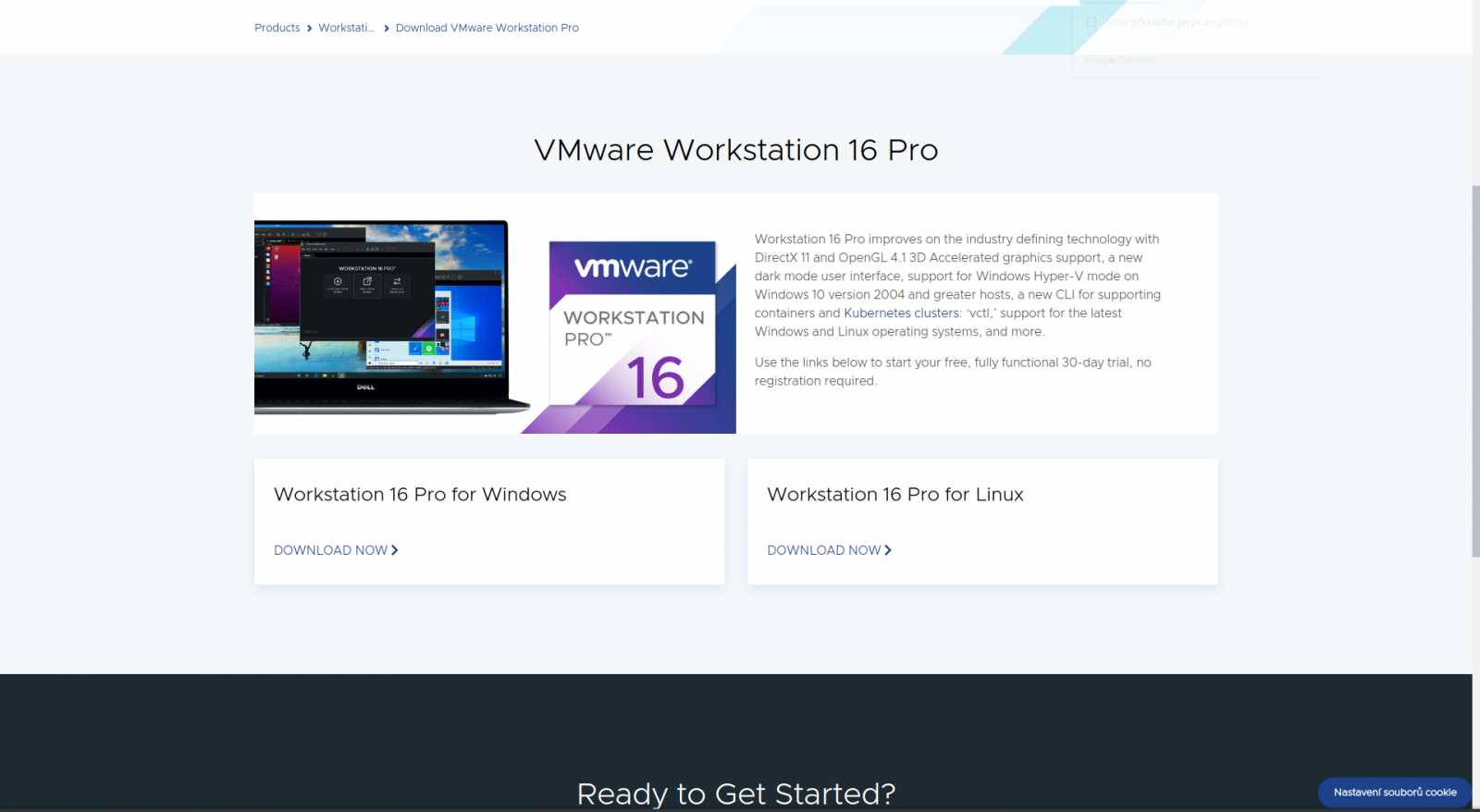
Task: Click the VMware Workstation Pro 16 box image
Action: (x=634, y=325)
